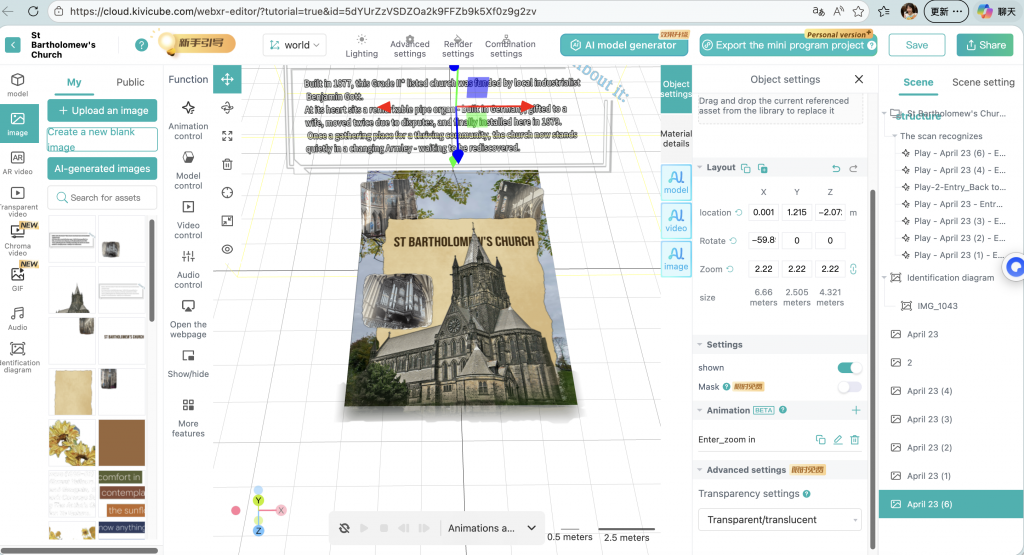Click the delete trash icon in function toolbar
Image resolution: width=1024 pixels, height=555 pixels.
point(227,165)
